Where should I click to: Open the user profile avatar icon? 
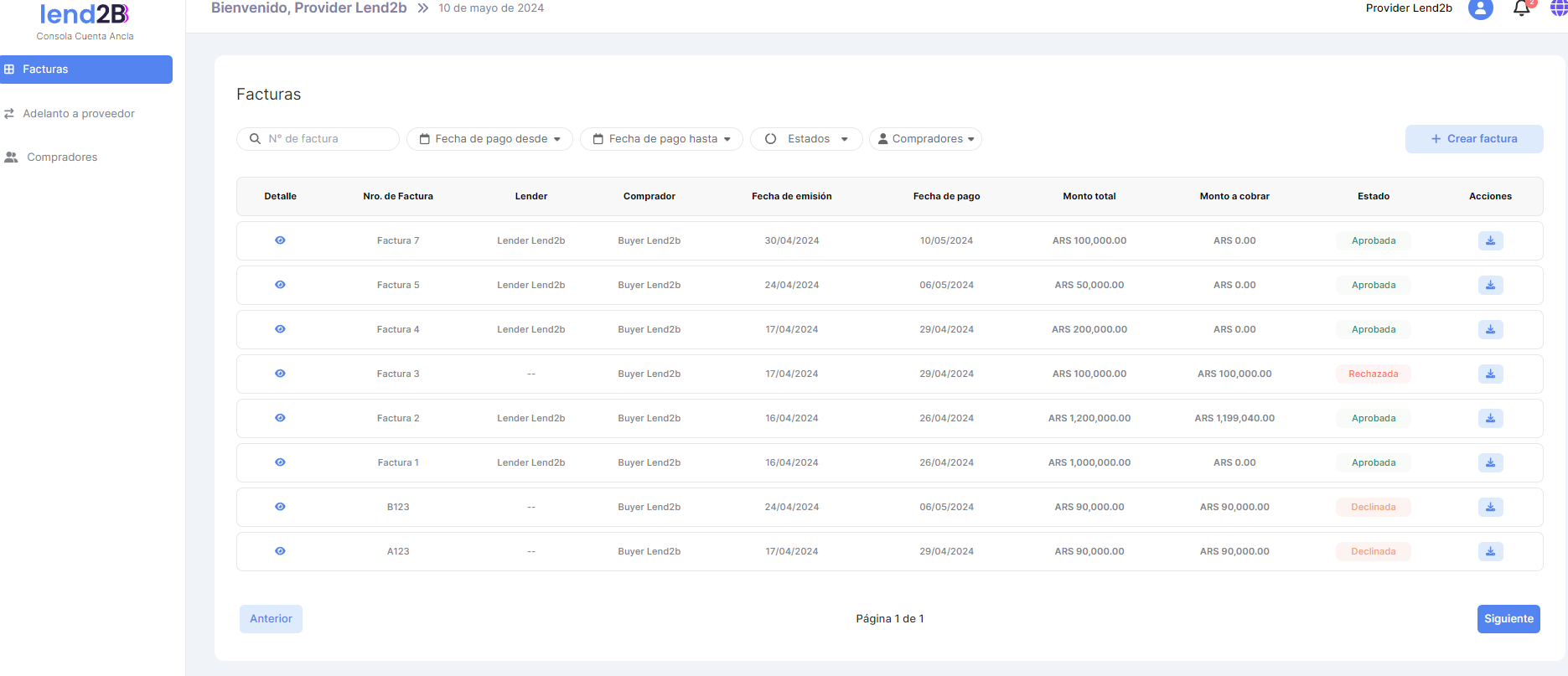(x=1480, y=9)
